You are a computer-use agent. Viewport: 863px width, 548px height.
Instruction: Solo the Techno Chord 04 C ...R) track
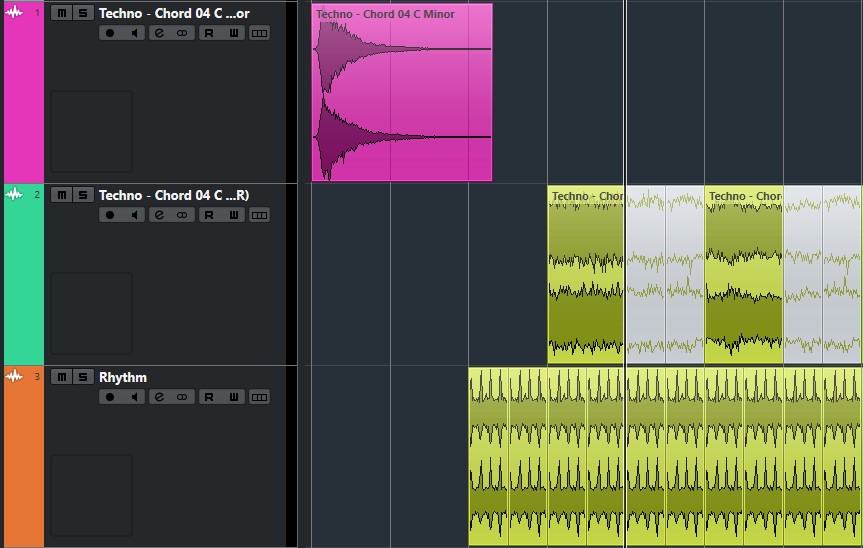pyautogui.click(x=83, y=195)
